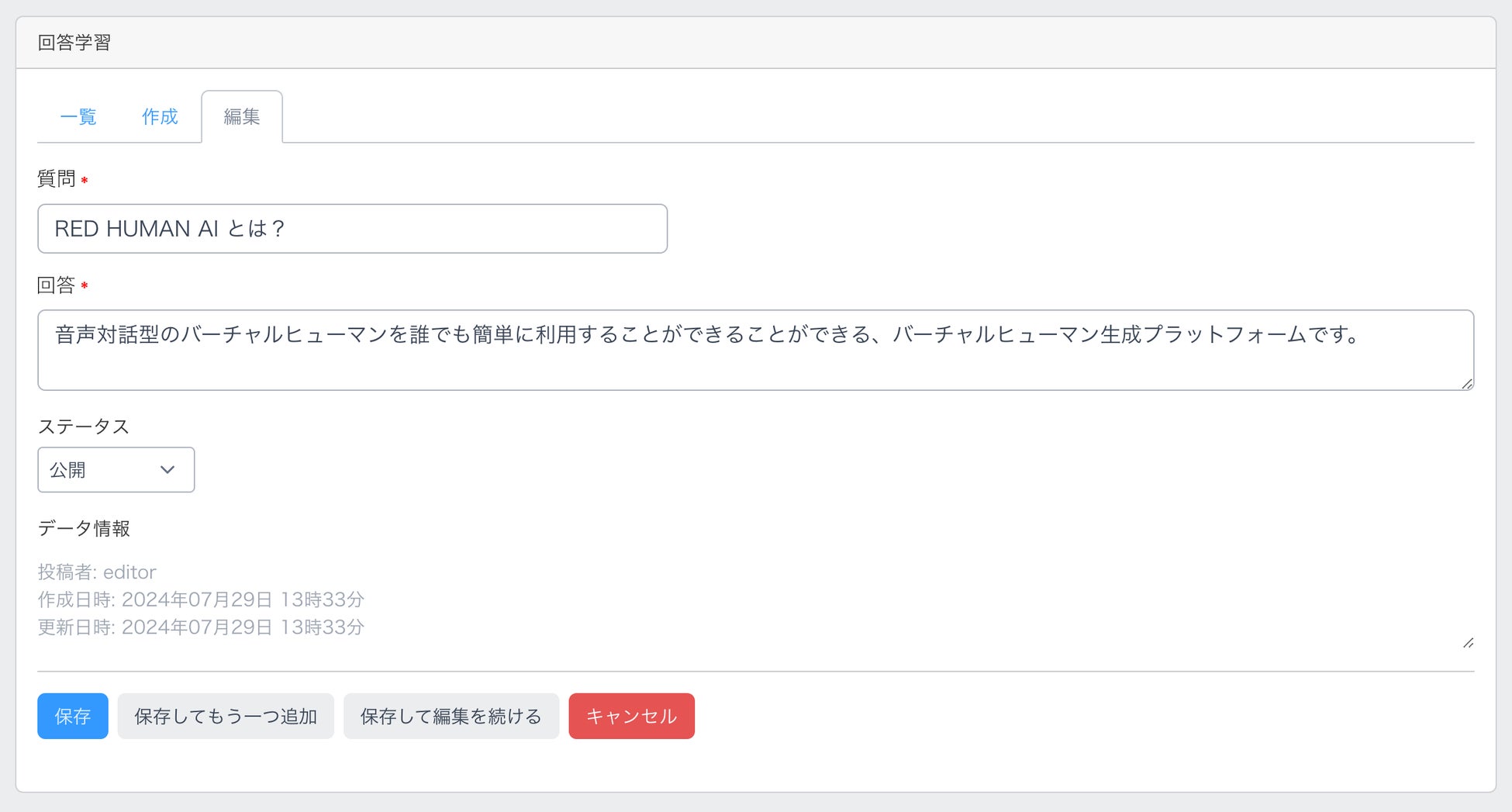Click the 更新日時 timestamp line
Viewport: 1512px width, 812px height.
(x=201, y=627)
